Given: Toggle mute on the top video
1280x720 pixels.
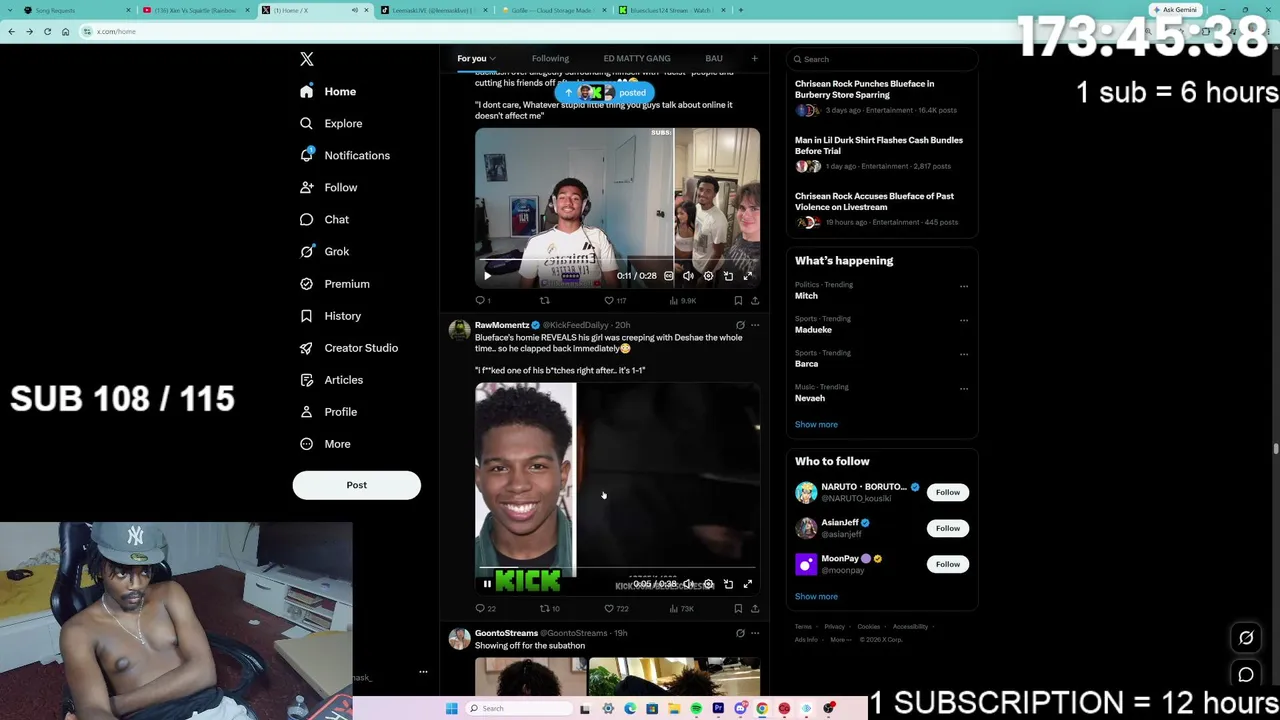Looking at the screenshot, I should pyautogui.click(x=688, y=276).
